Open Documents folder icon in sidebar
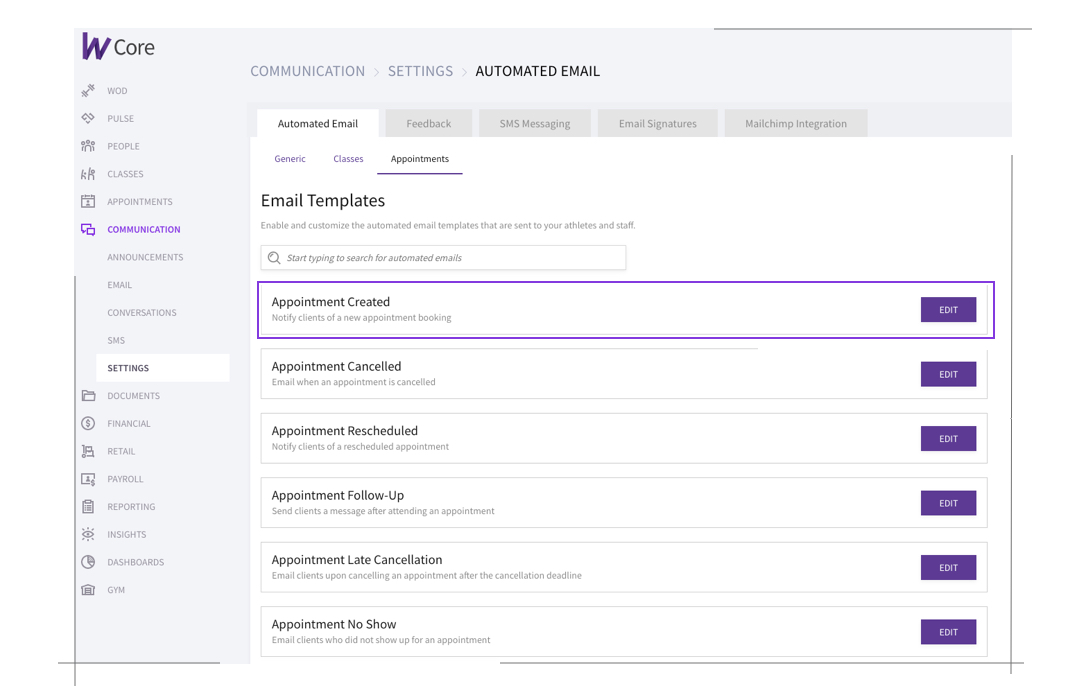Viewport: 1084px width, 690px height. (88, 396)
